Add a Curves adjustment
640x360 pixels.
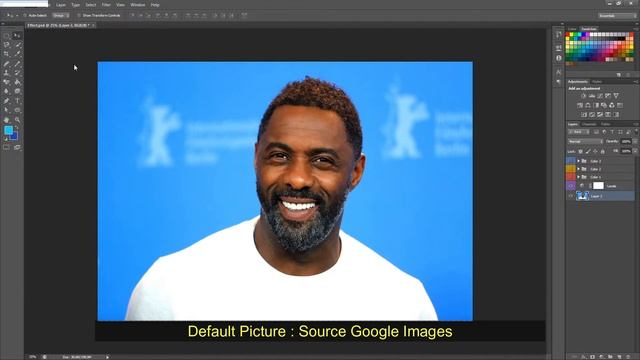[x=600, y=96]
